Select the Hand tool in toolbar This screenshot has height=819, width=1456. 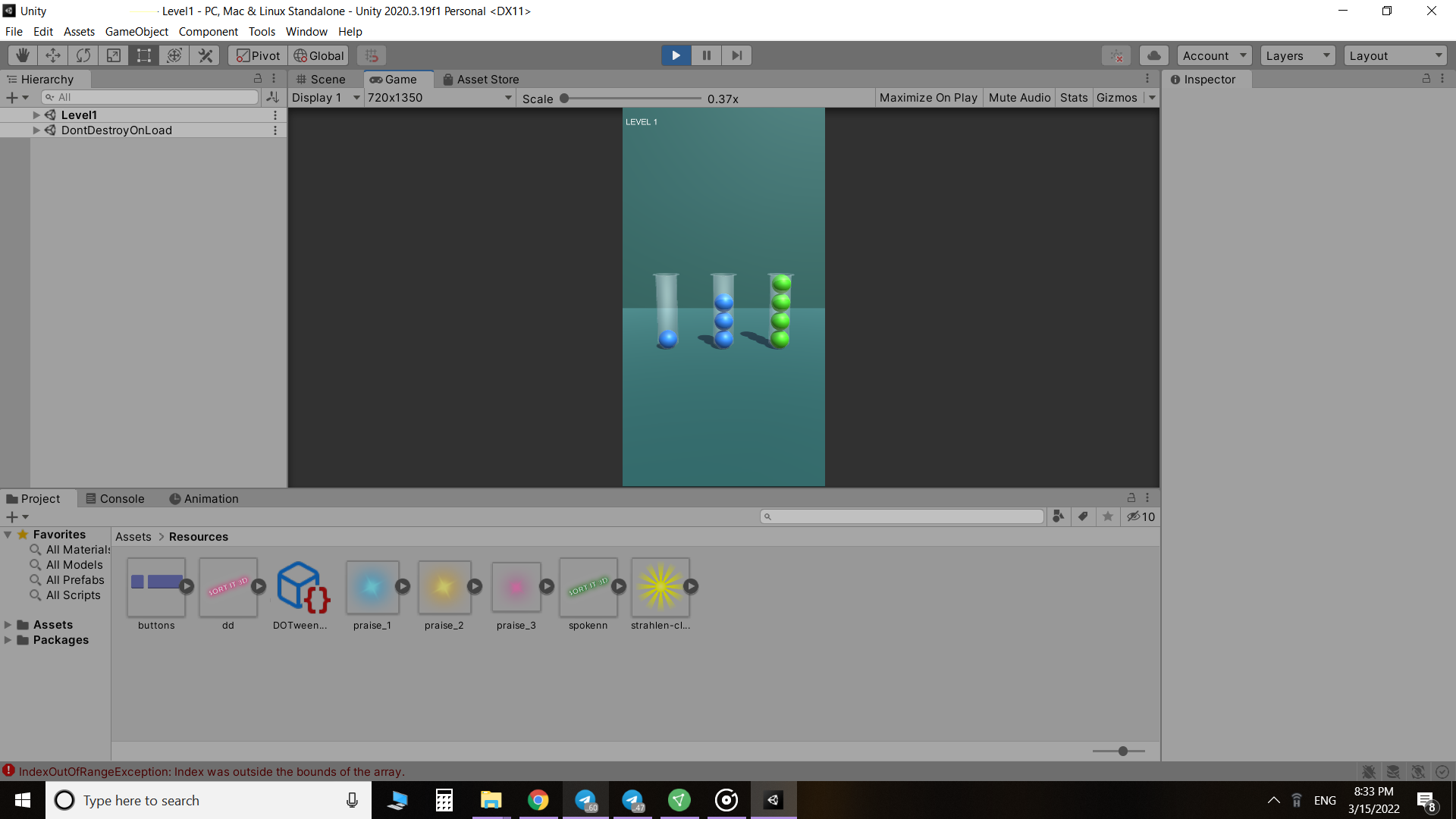(x=23, y=55)
